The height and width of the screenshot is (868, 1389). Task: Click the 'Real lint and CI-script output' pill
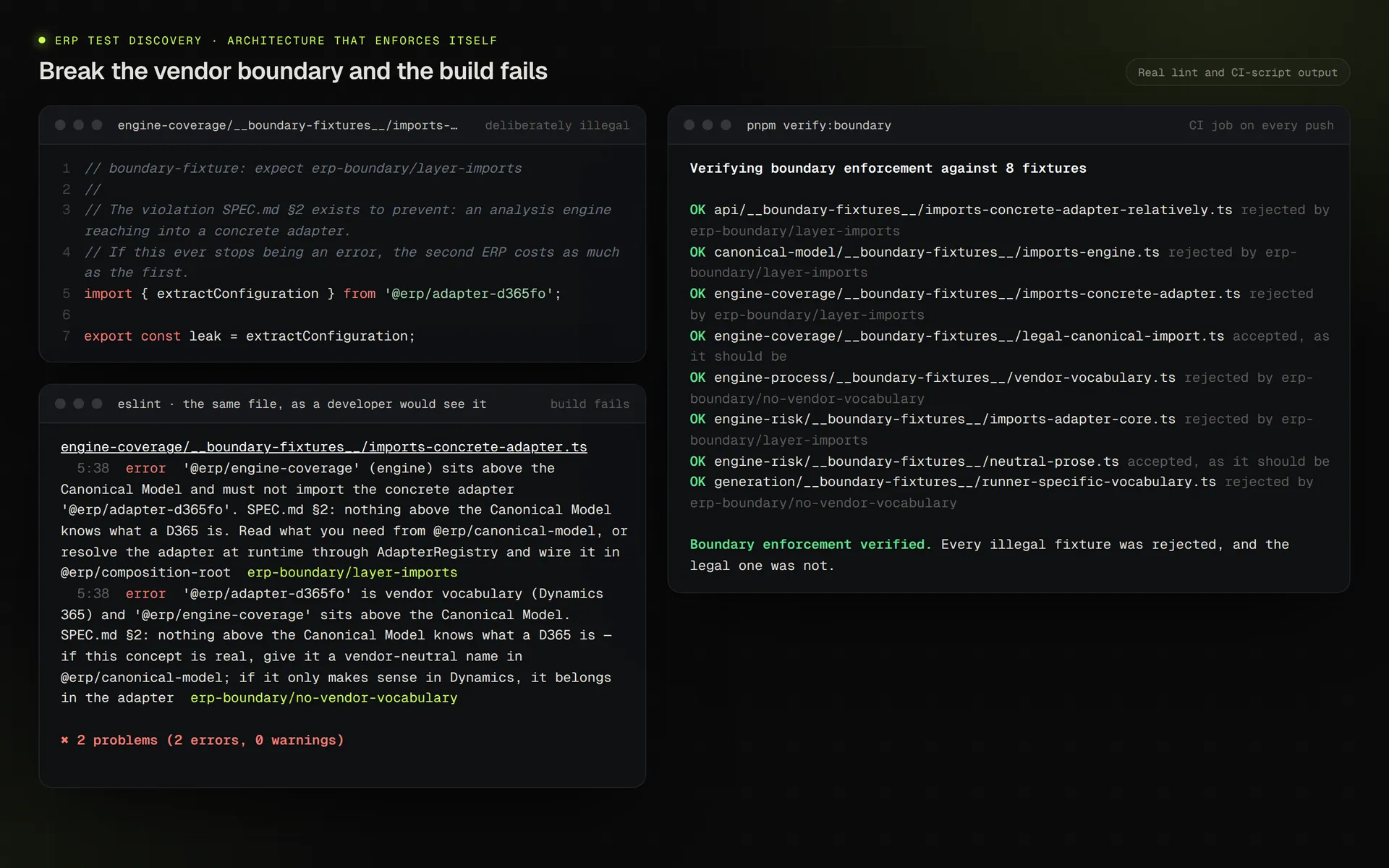1237,72
